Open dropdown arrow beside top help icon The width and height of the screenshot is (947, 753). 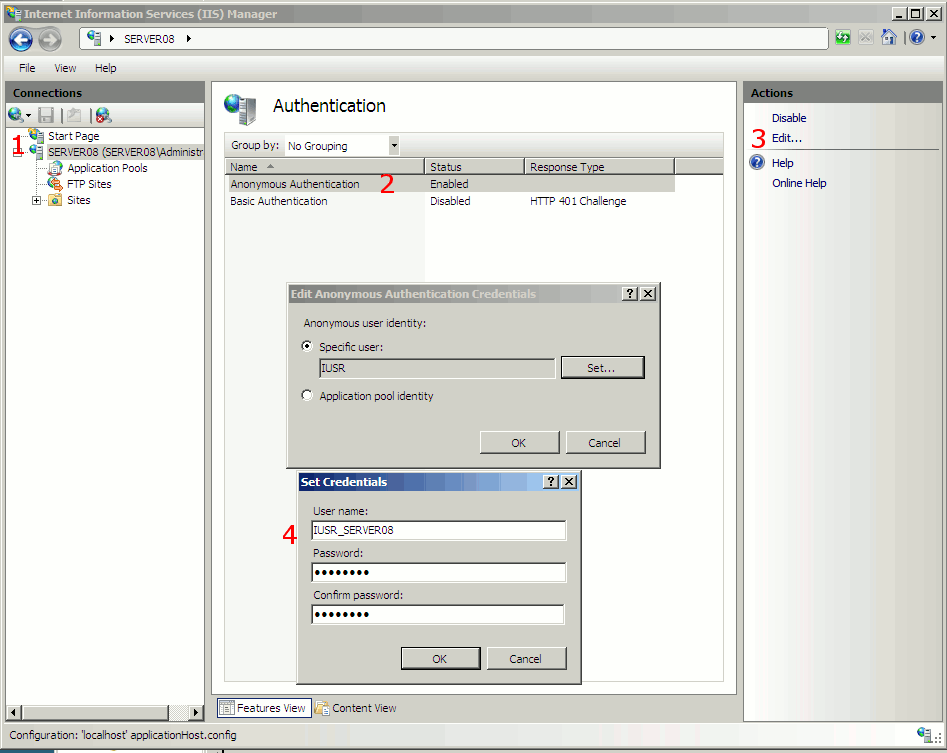[934, 38]
